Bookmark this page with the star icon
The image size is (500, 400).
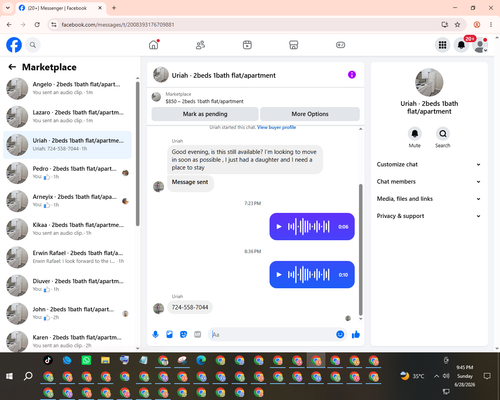(x=457, y=25)
